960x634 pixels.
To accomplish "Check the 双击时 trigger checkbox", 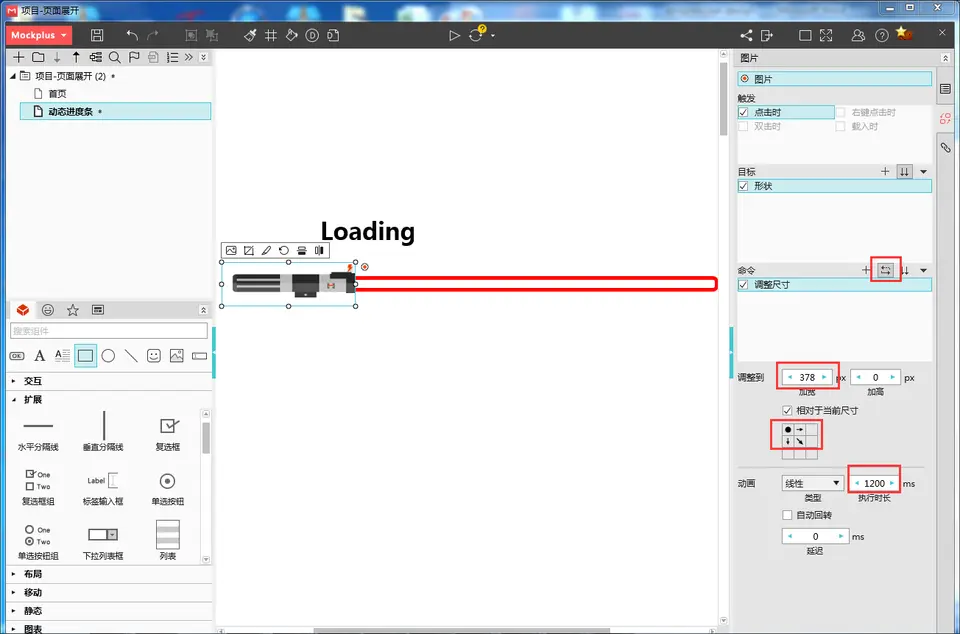I will [743, 127].
